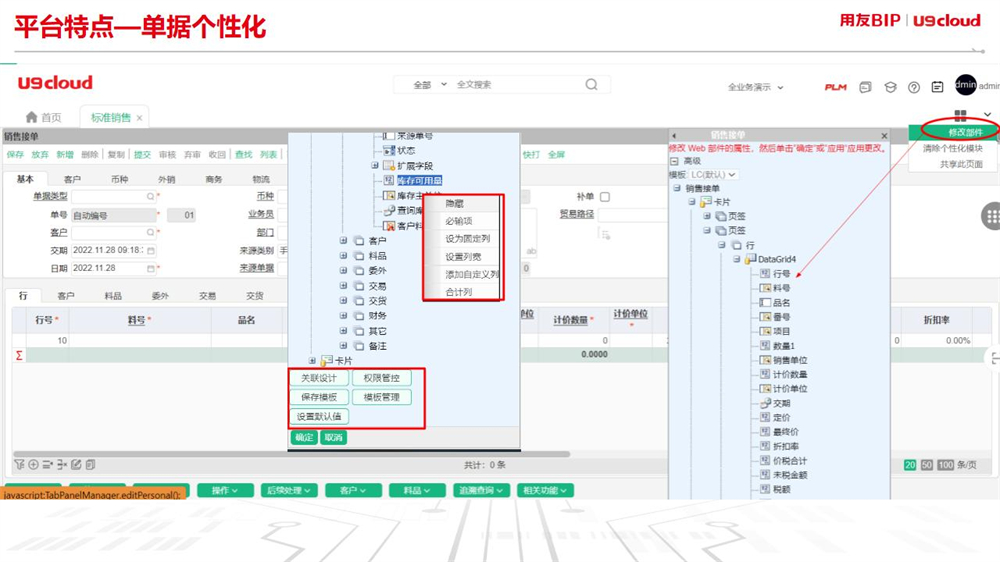Click the search magnifier in 全文搜索 box
Image resolution: width=1000 pixels, height=562 pixels.
pyautogui.click(x=591, y=84)
